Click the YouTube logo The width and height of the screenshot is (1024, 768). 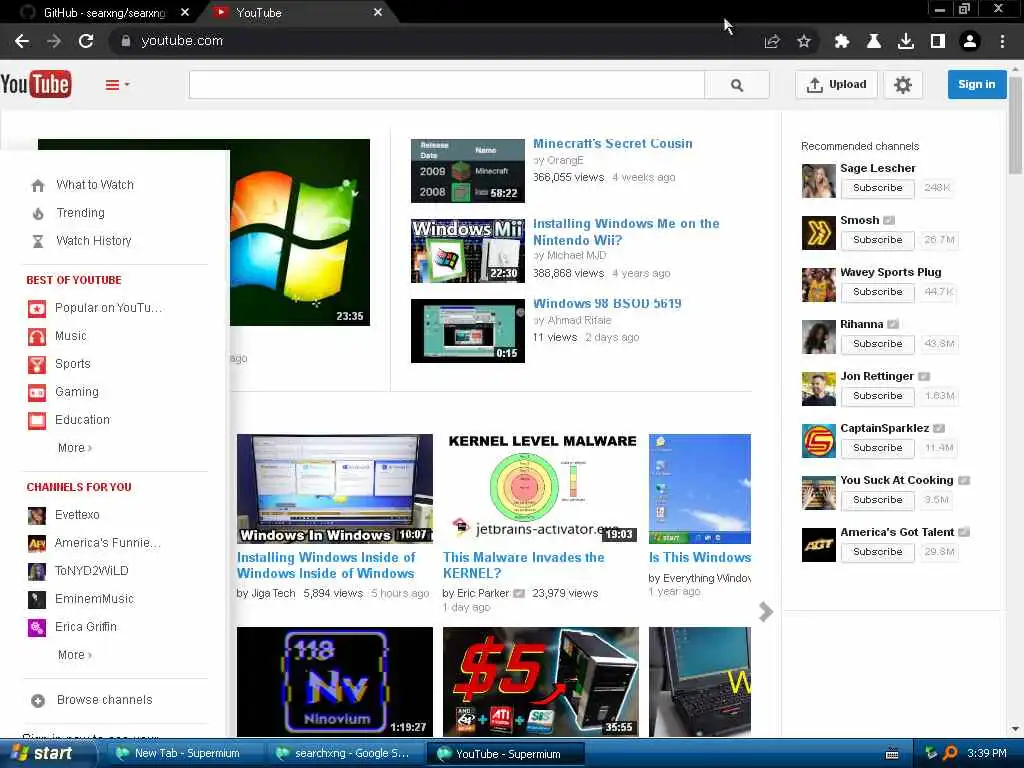pos(36,84)
